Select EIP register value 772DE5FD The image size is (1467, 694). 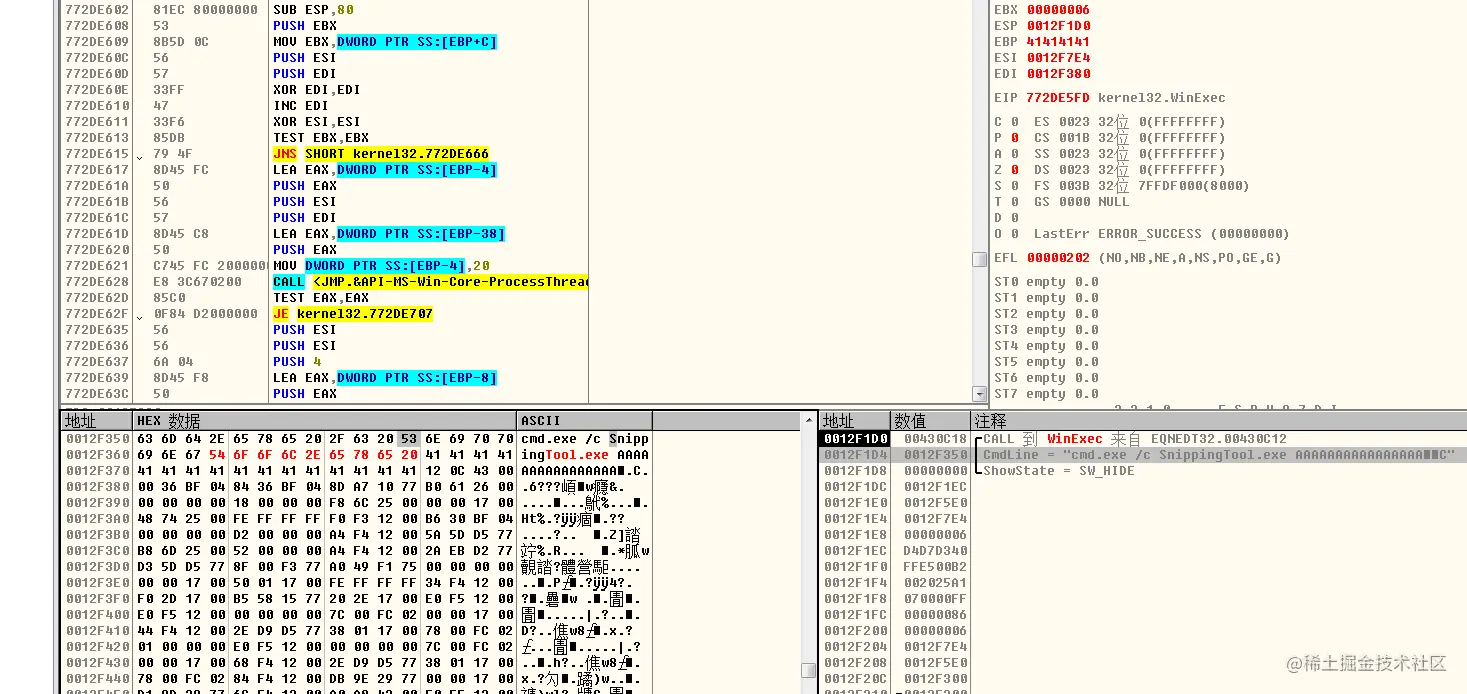pos(1058,98)
